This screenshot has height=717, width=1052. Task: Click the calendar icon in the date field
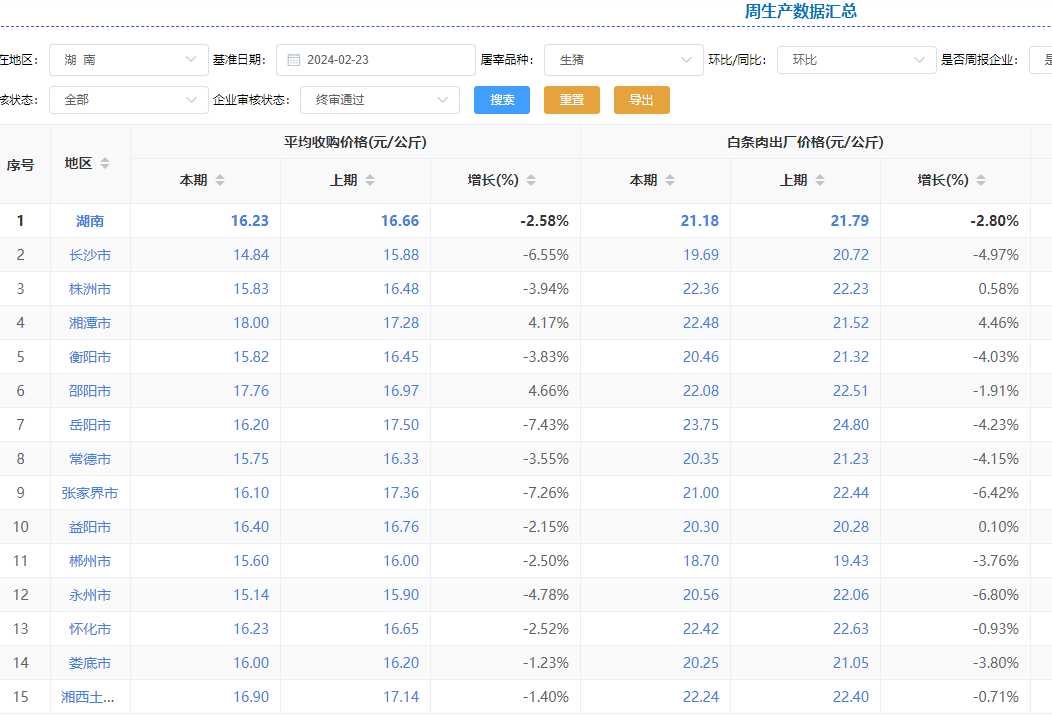pos(293,60)
